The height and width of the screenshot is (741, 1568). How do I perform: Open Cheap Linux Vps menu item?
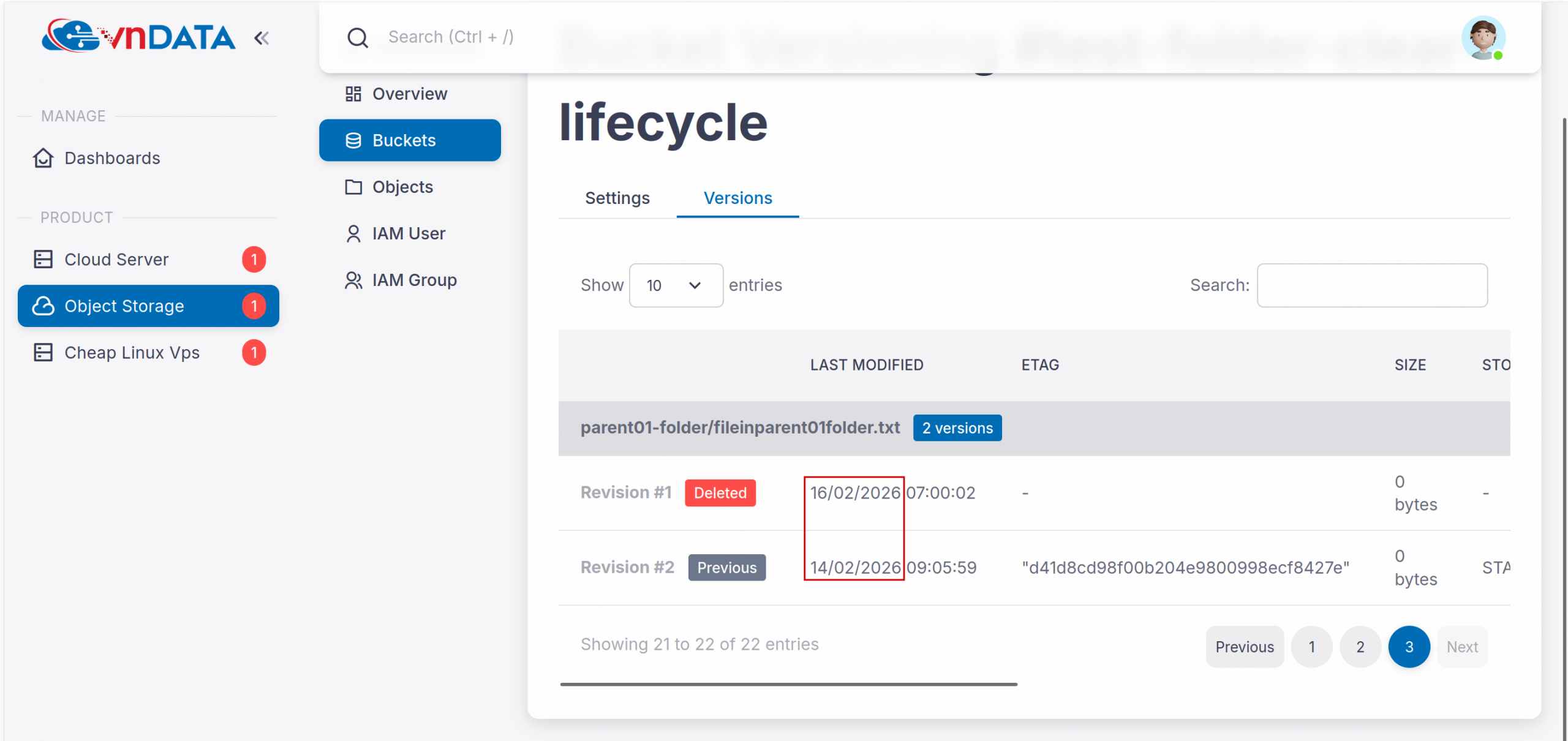[x=132, y=353]
